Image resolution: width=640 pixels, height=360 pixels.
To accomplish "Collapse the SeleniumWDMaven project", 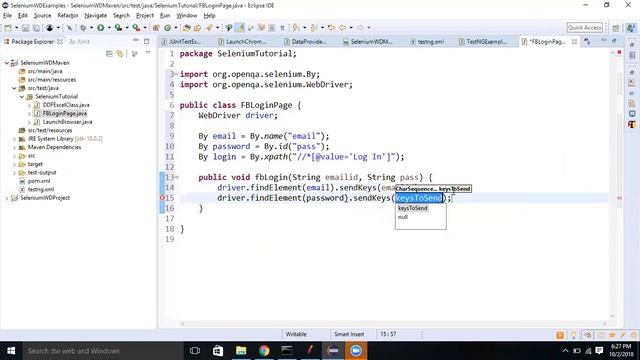I will coord(7,63).
